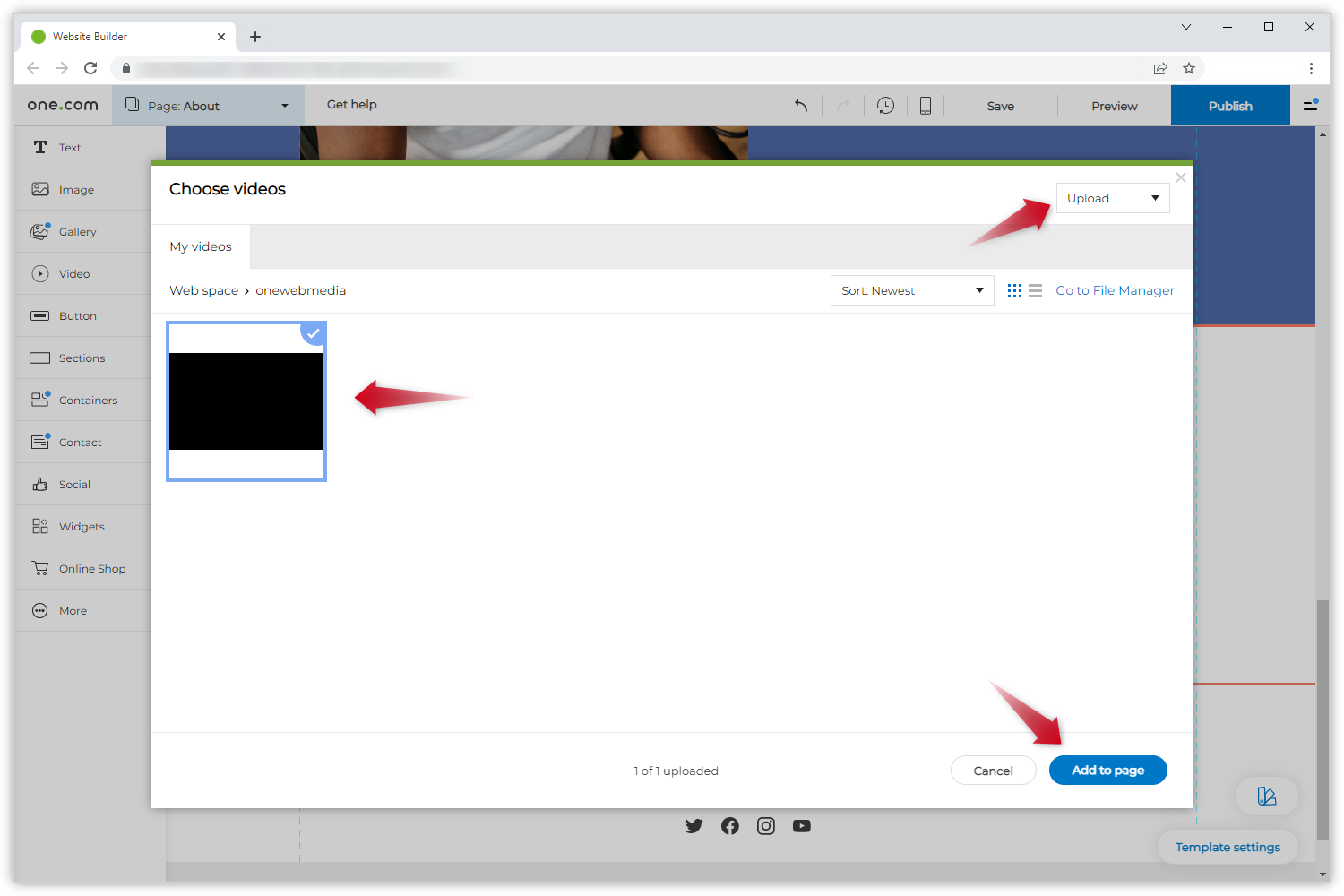Follow the Go to File Manager link
Screen dimensions: 1344x896
(1115, 290)
